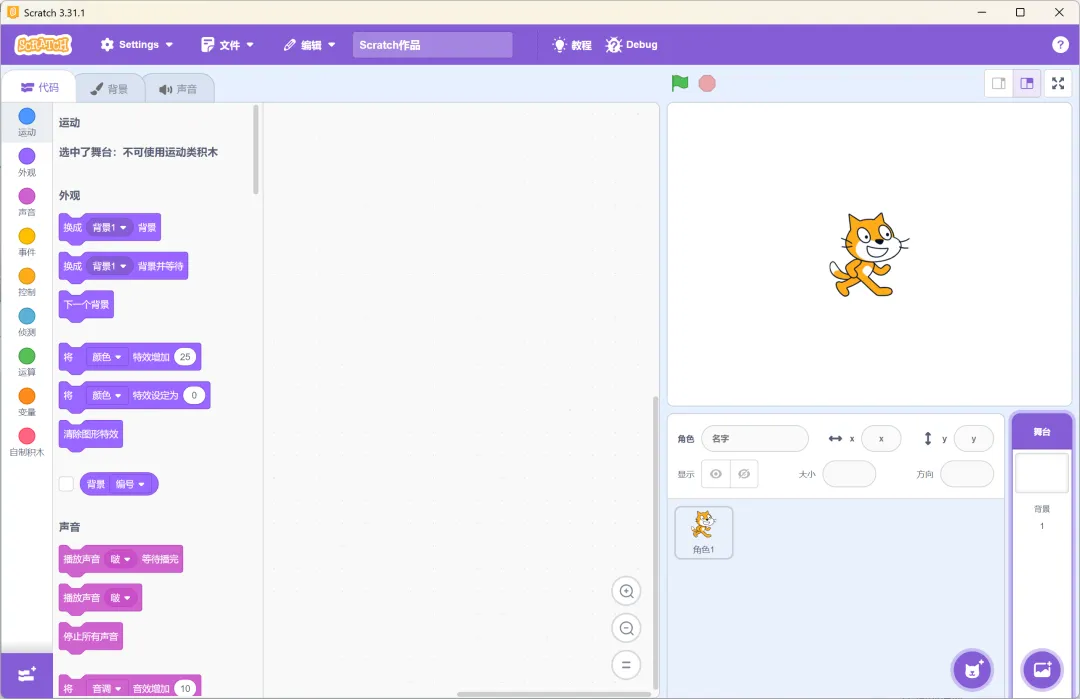Click the block palette vertical scrollbar
This screenshot has width=1080, height=699.
[256, 149]
